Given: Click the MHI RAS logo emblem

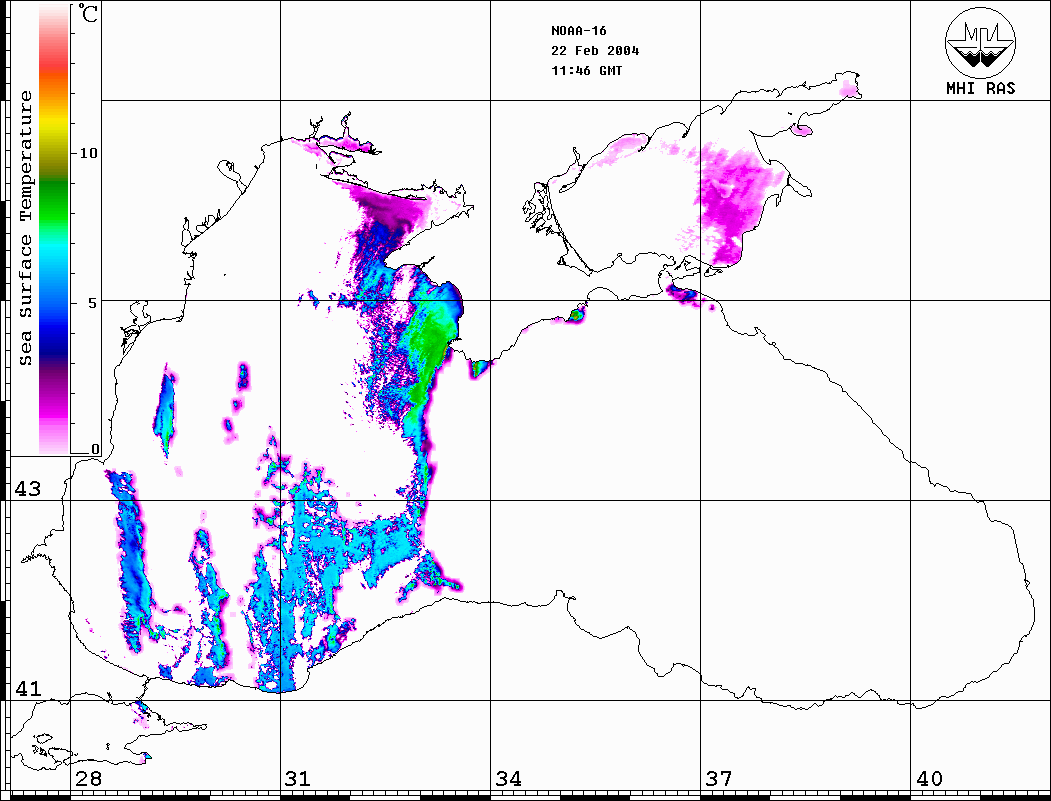Looking at the screenshot, I should (981, 42).
